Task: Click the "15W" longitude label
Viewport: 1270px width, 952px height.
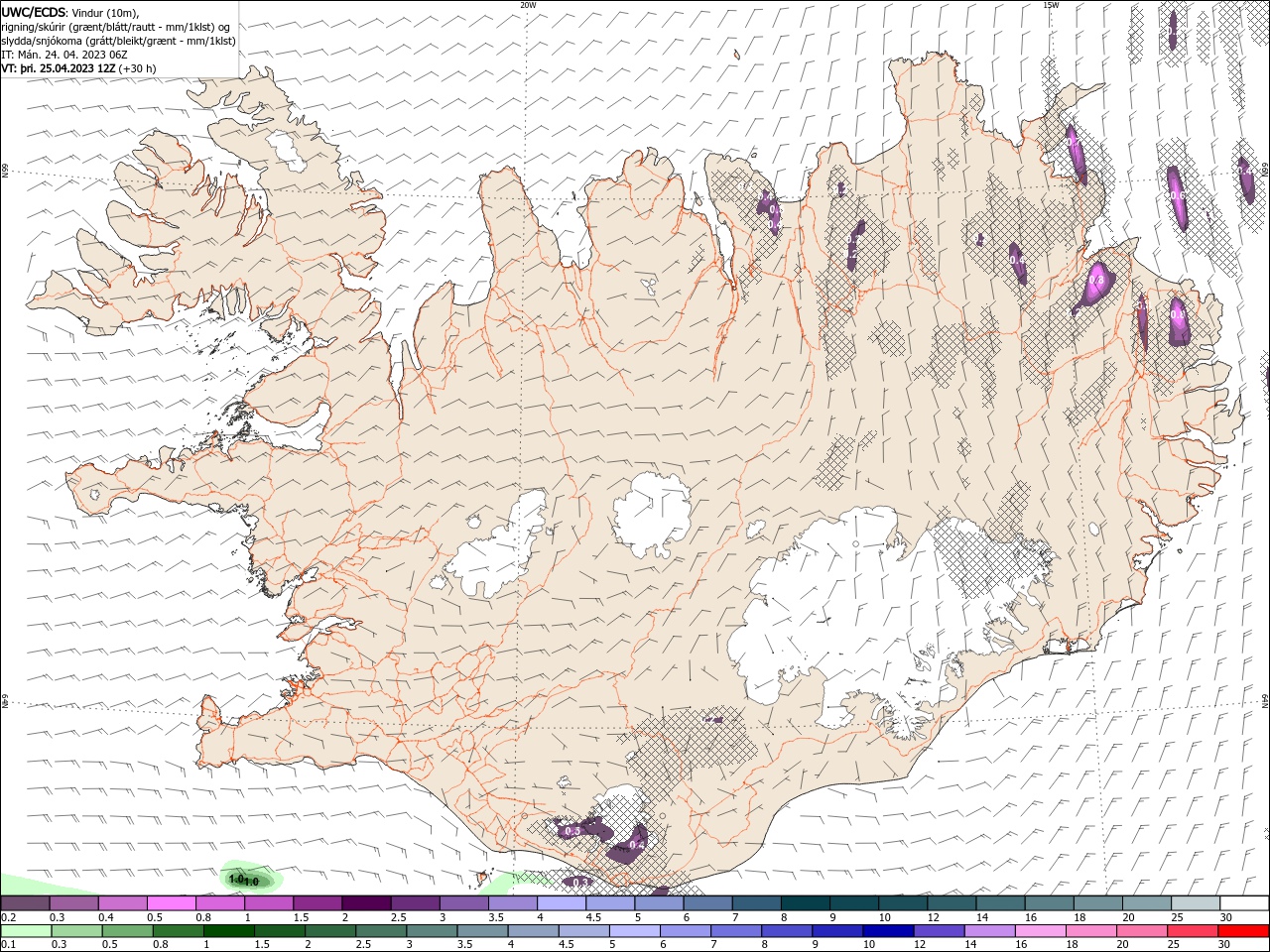Action: (x=1050, y=5)
